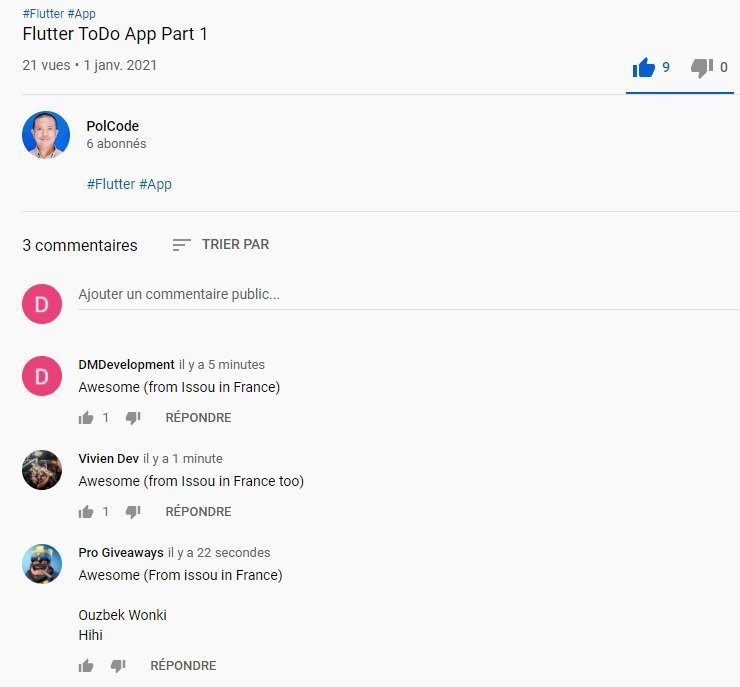Open DMDevelopment channel name
Screen dimensions: 740x687
126,365
